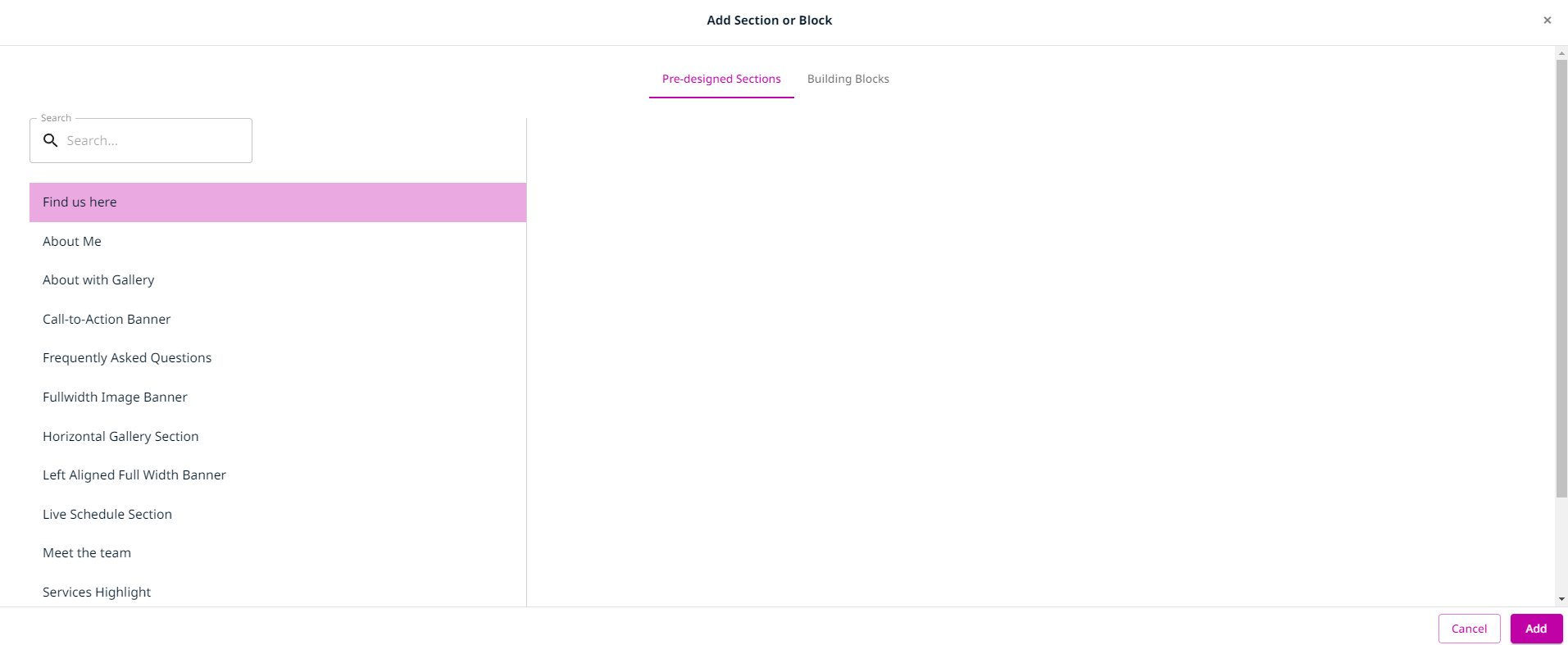
Task: Click the vertical scrollbar thumb
Action: point(1561,278)
